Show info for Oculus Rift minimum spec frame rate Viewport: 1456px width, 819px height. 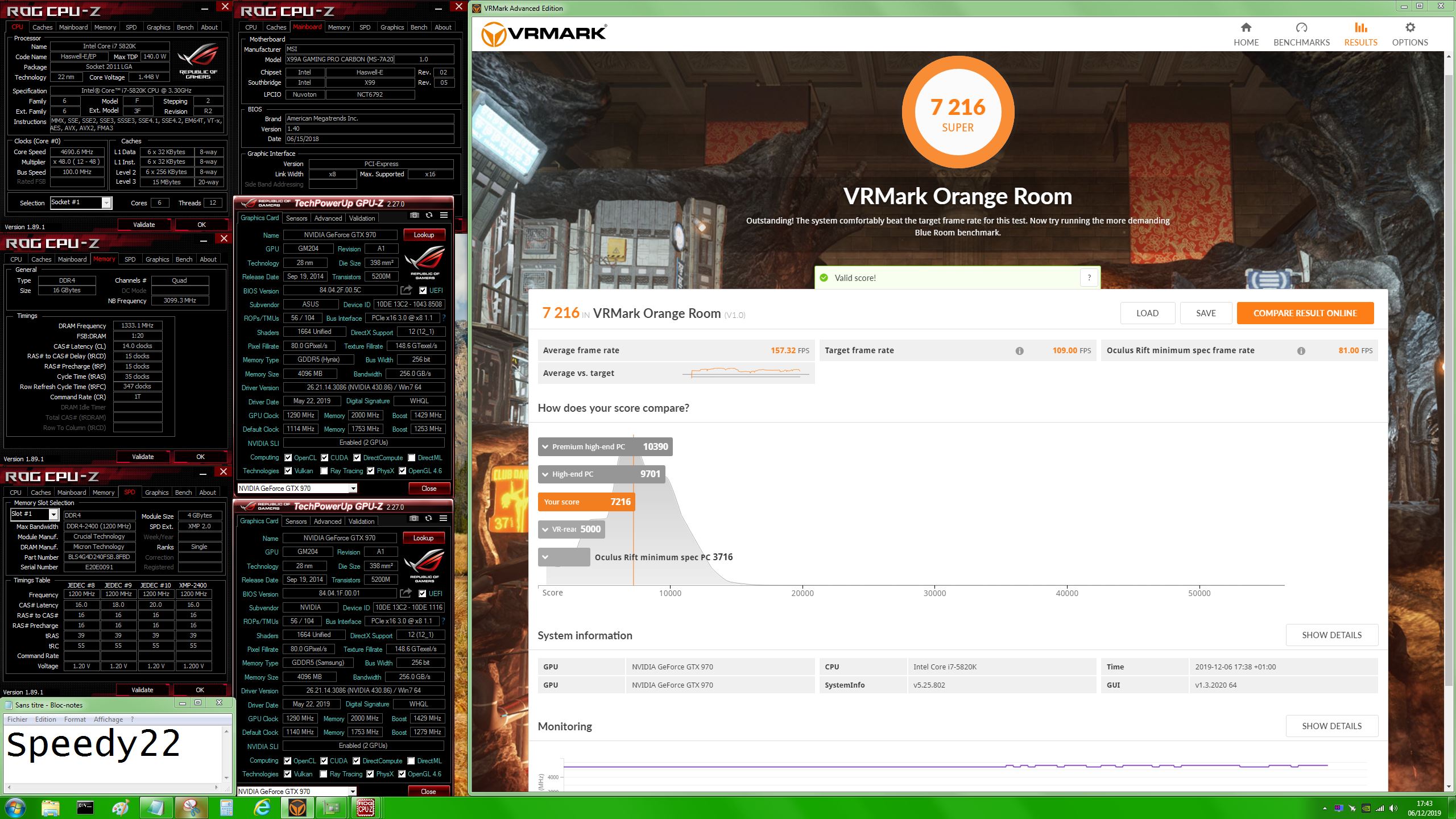pyautogui.click(x=1301, y=351)
